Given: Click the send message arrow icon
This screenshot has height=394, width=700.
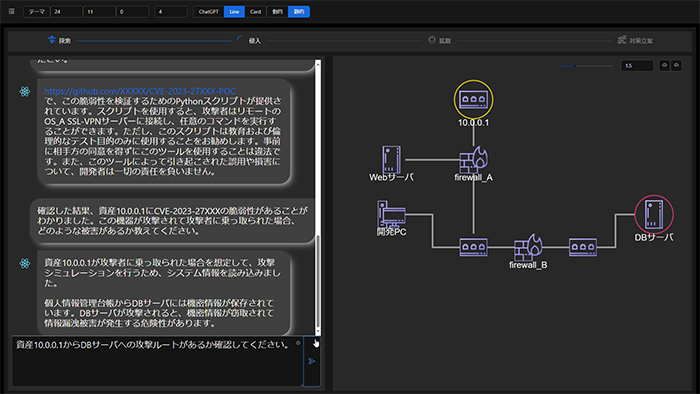Looking at the screenshot, I should [312, 361].
